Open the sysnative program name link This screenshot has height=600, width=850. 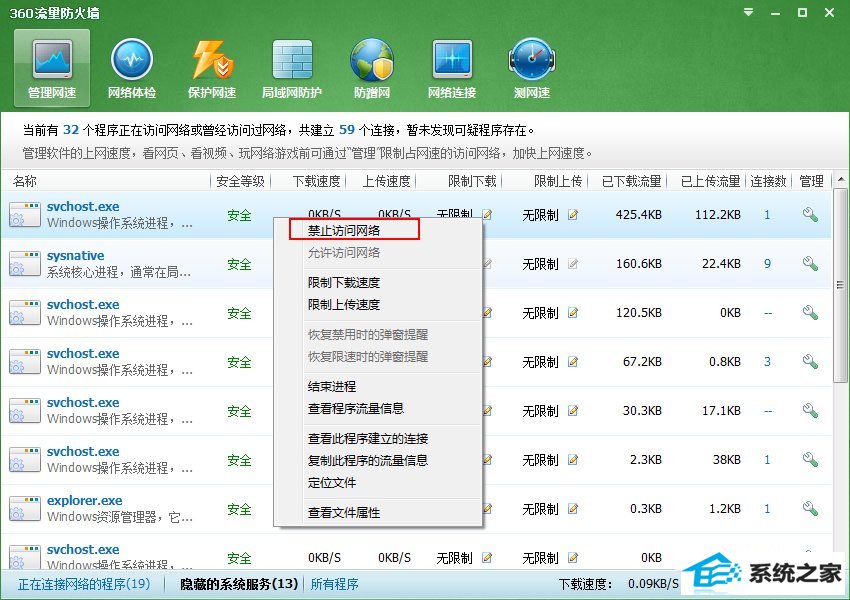point(75,255)
